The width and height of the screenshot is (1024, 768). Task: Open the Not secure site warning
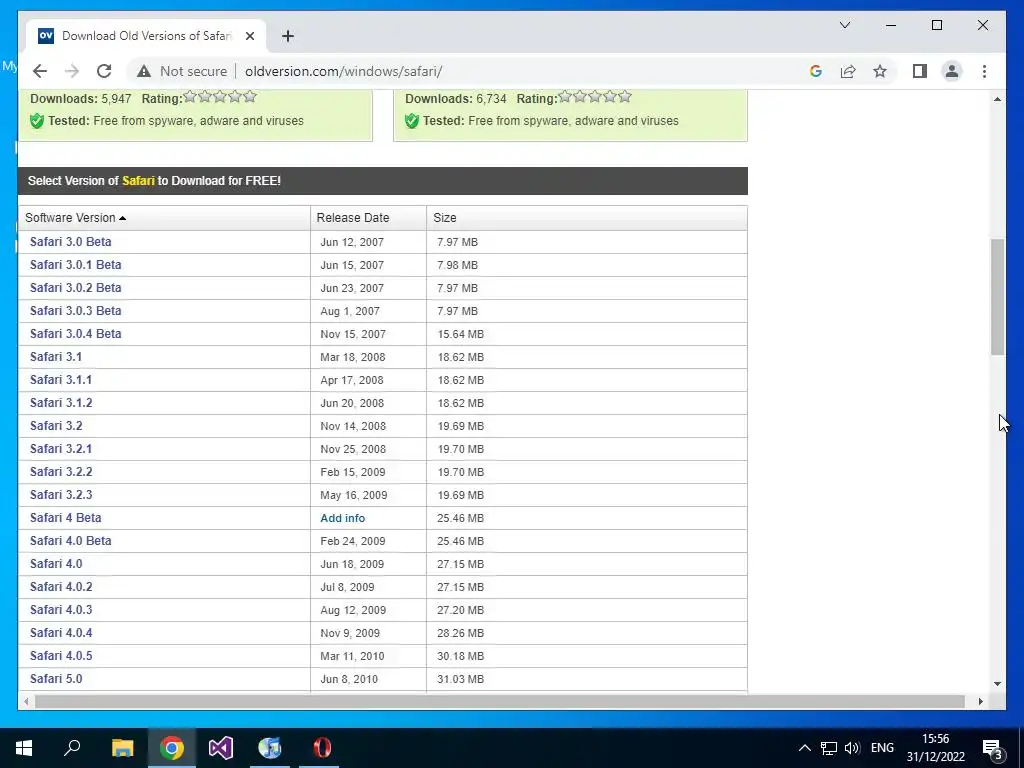point(182,71)
